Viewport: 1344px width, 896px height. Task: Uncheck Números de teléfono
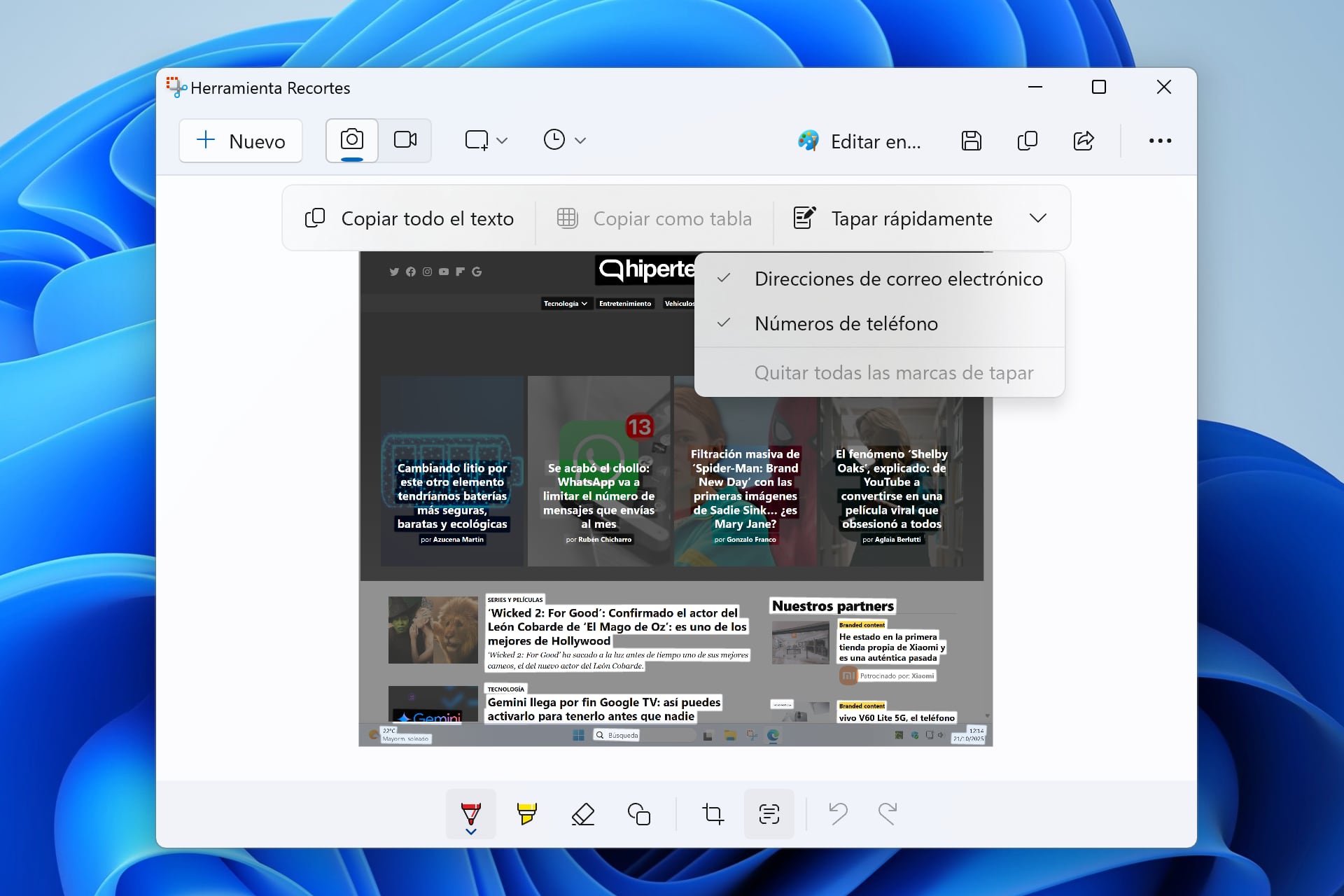(846, 323)
